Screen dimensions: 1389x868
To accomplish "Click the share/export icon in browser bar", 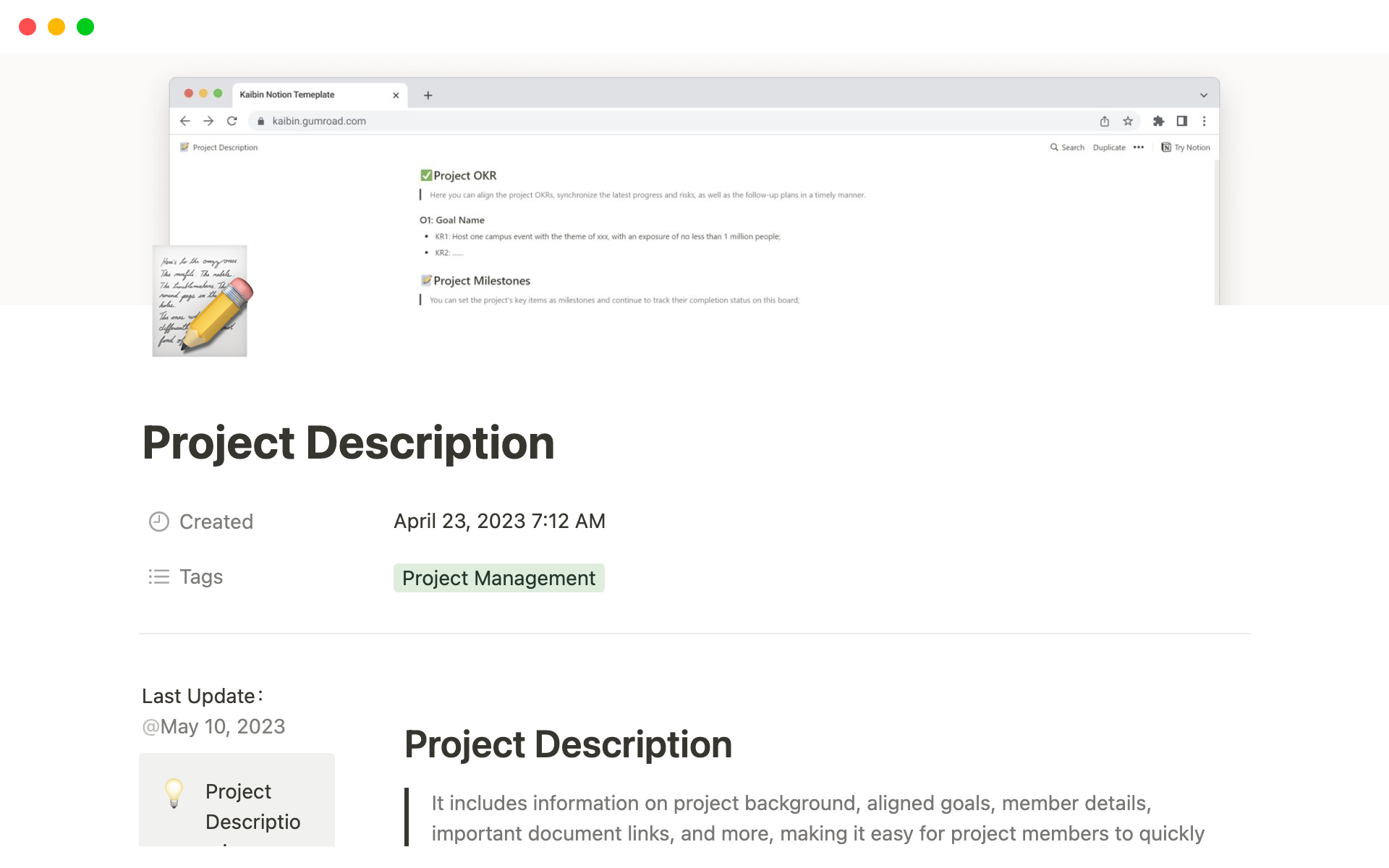I will pos(1102,121).
